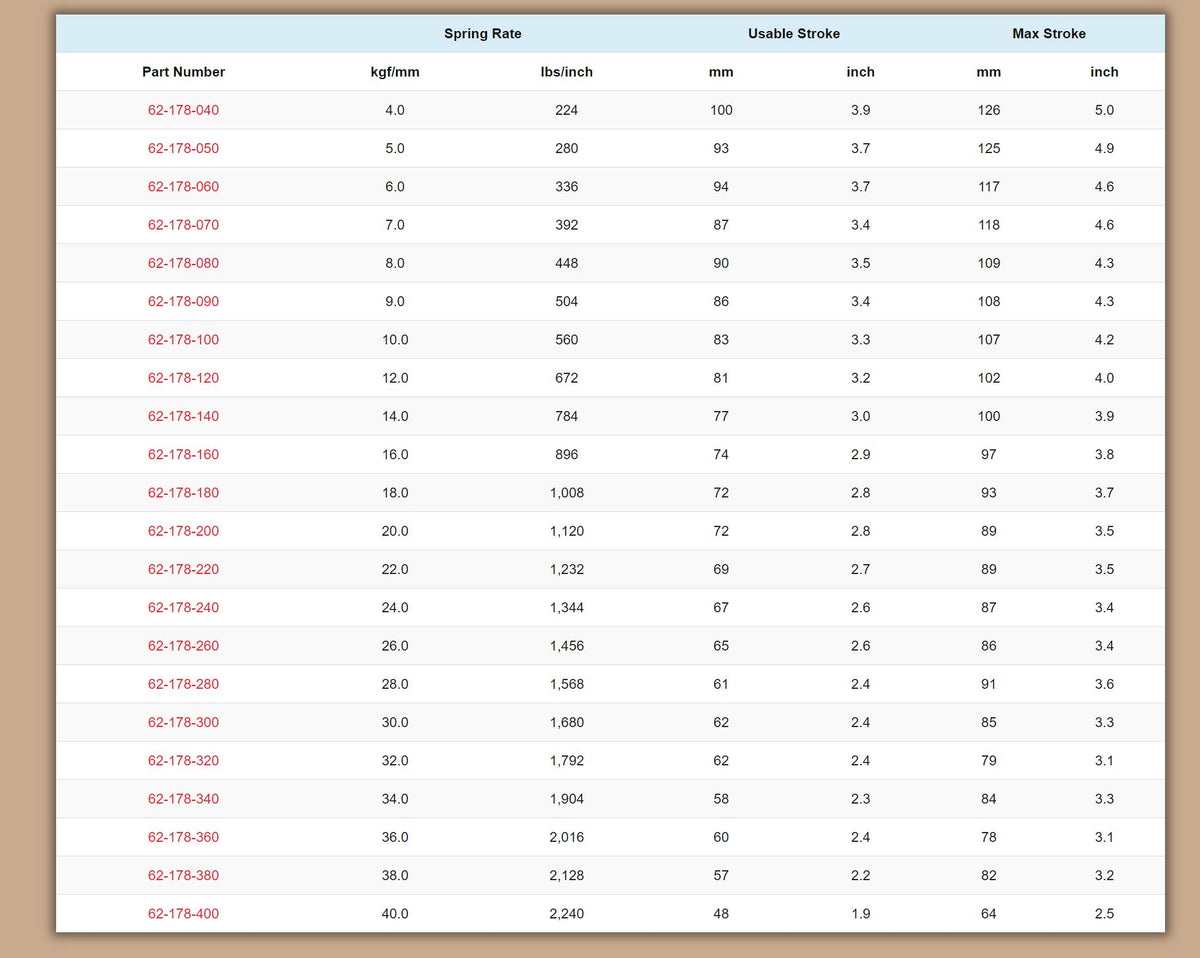The height and width of the screenshot is (958, 1200).
Task: Click the 62-178-280 part link
Action: 183,684
